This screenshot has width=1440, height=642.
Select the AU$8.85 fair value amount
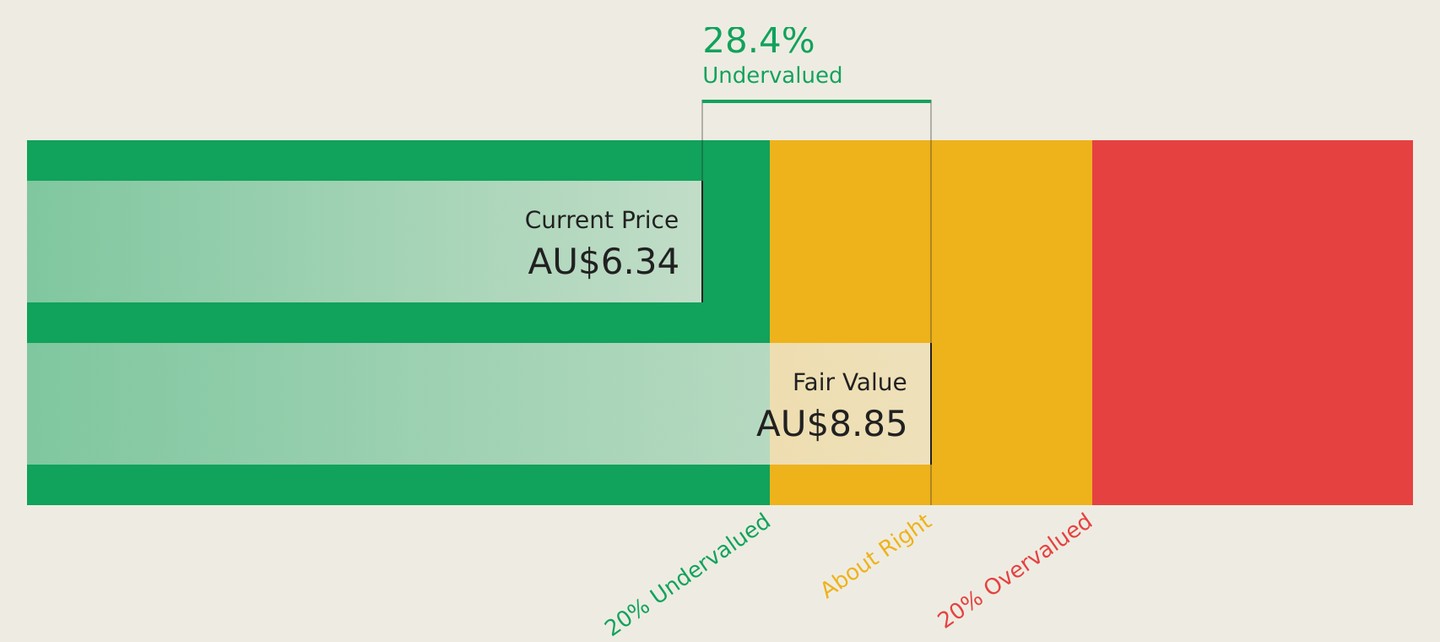(831, 425)
